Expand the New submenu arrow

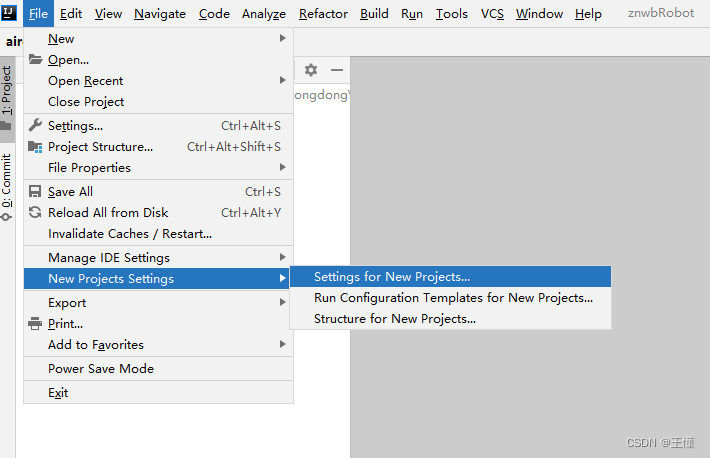(283, 38)
